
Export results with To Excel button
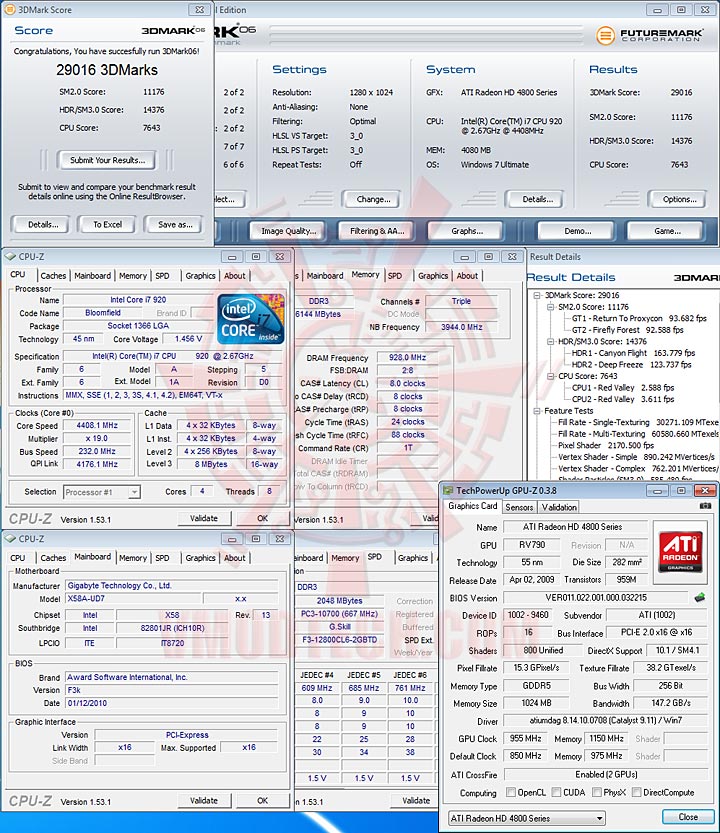coord(107,225)
